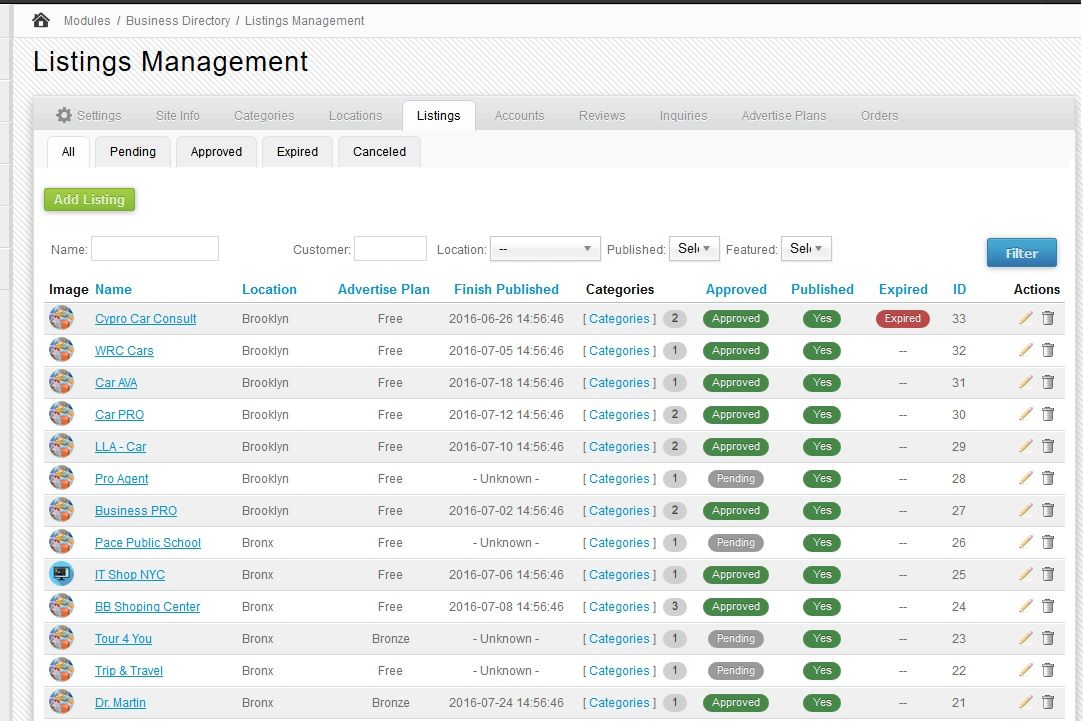Toggle Published Yes for Car AVA
Image resolution: width=1083 pixels, height=721 pixels.
click(x=822, y=383)
